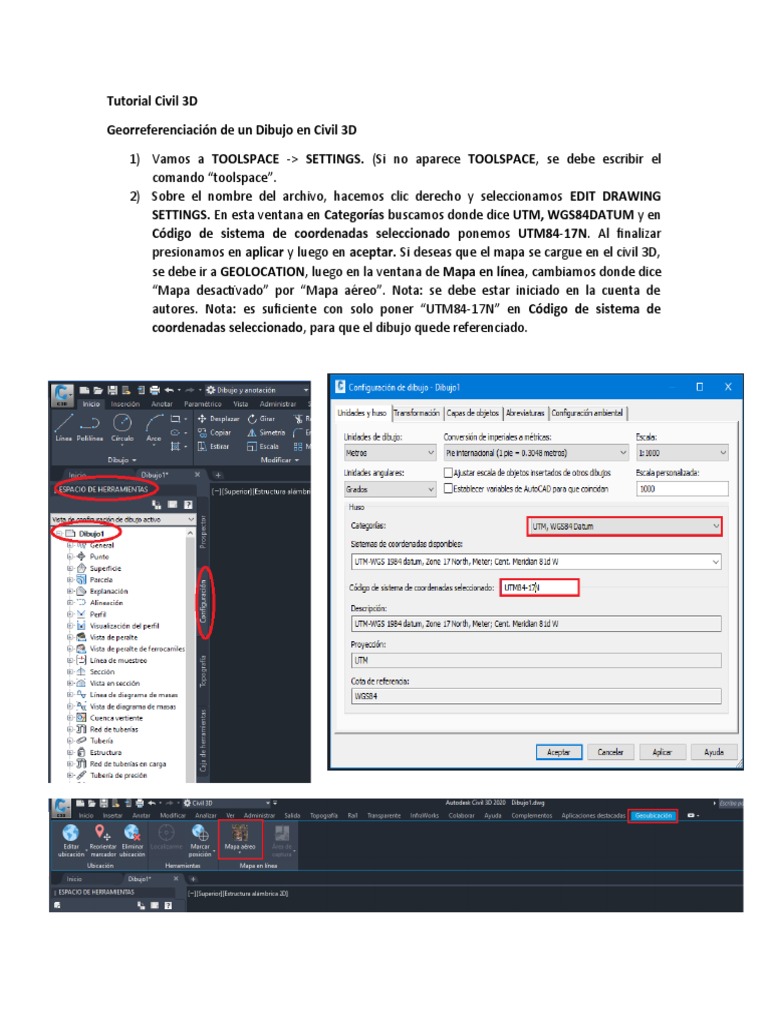Screen dimensions: 768x1024
Task: Click the Ayuda button
Action: 714,752
